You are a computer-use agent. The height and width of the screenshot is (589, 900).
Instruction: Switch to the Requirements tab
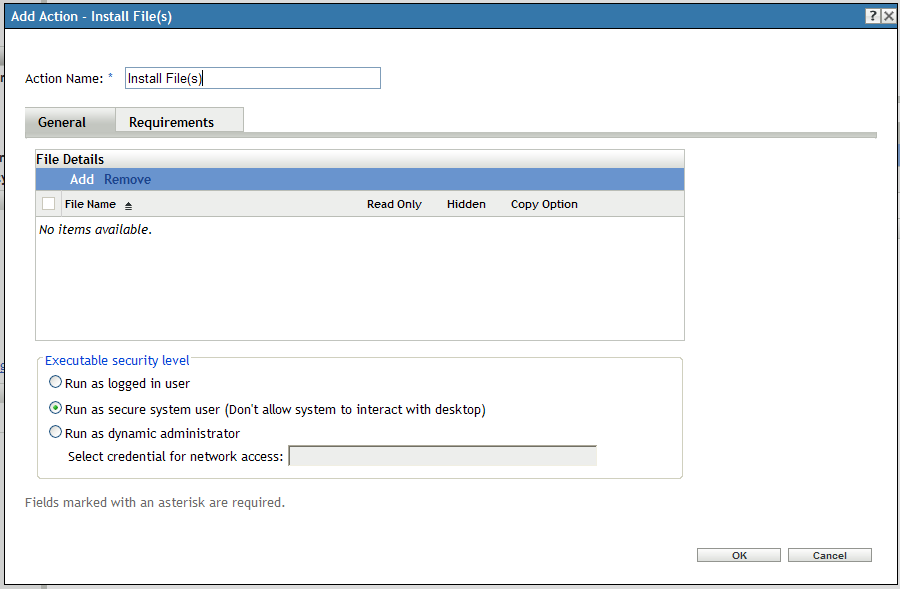tap(179, 120)
